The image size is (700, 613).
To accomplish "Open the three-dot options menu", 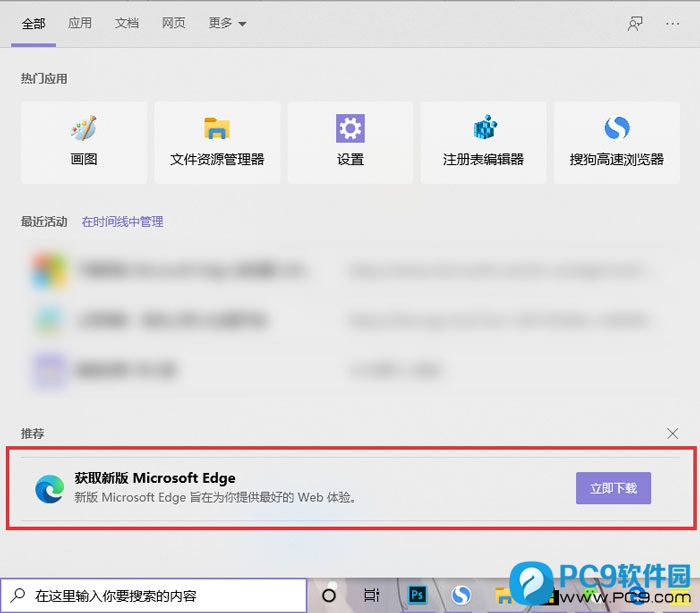I will pos(672,24).
